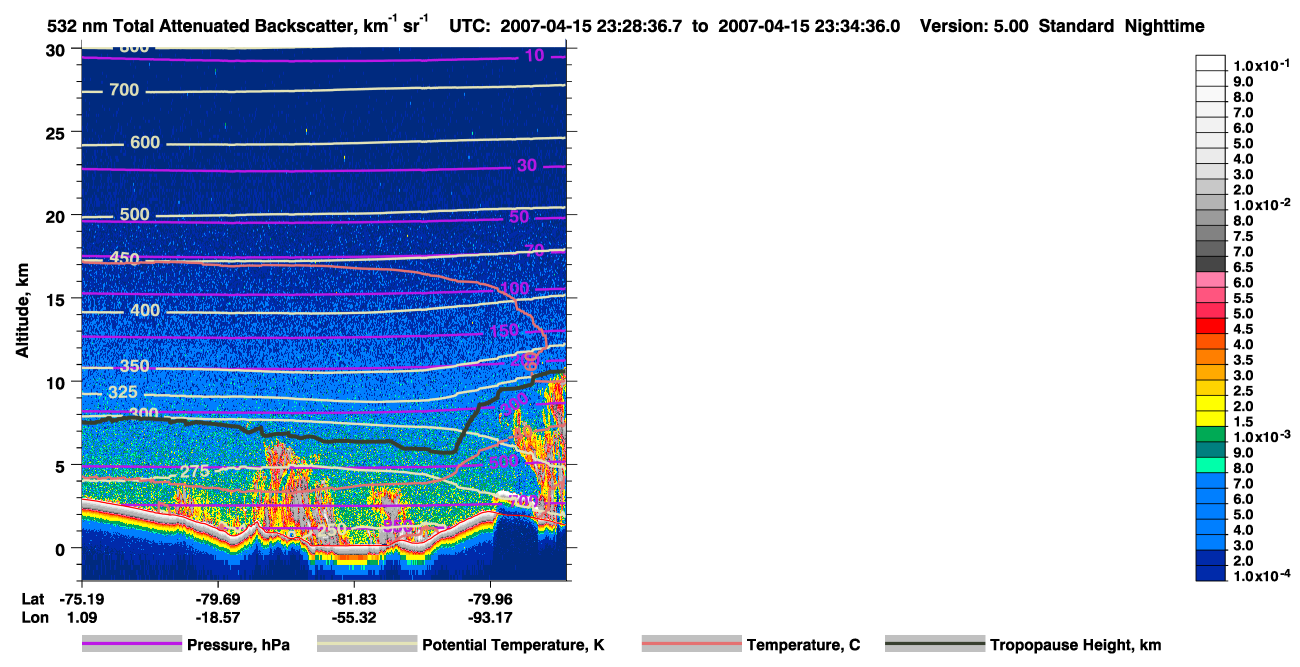The height and width of the screenshot is (667, 1300).
Task: Click the '275' contour label in plot
Action: [x=195, y=472]
